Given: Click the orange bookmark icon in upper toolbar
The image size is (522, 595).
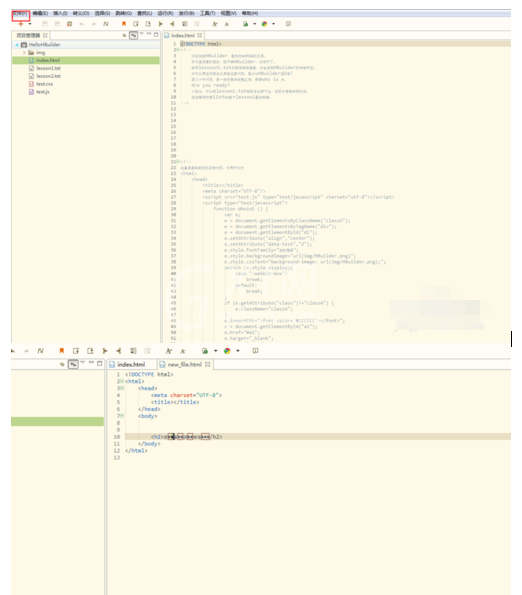Looking at the screenshot, I should 124,24.
